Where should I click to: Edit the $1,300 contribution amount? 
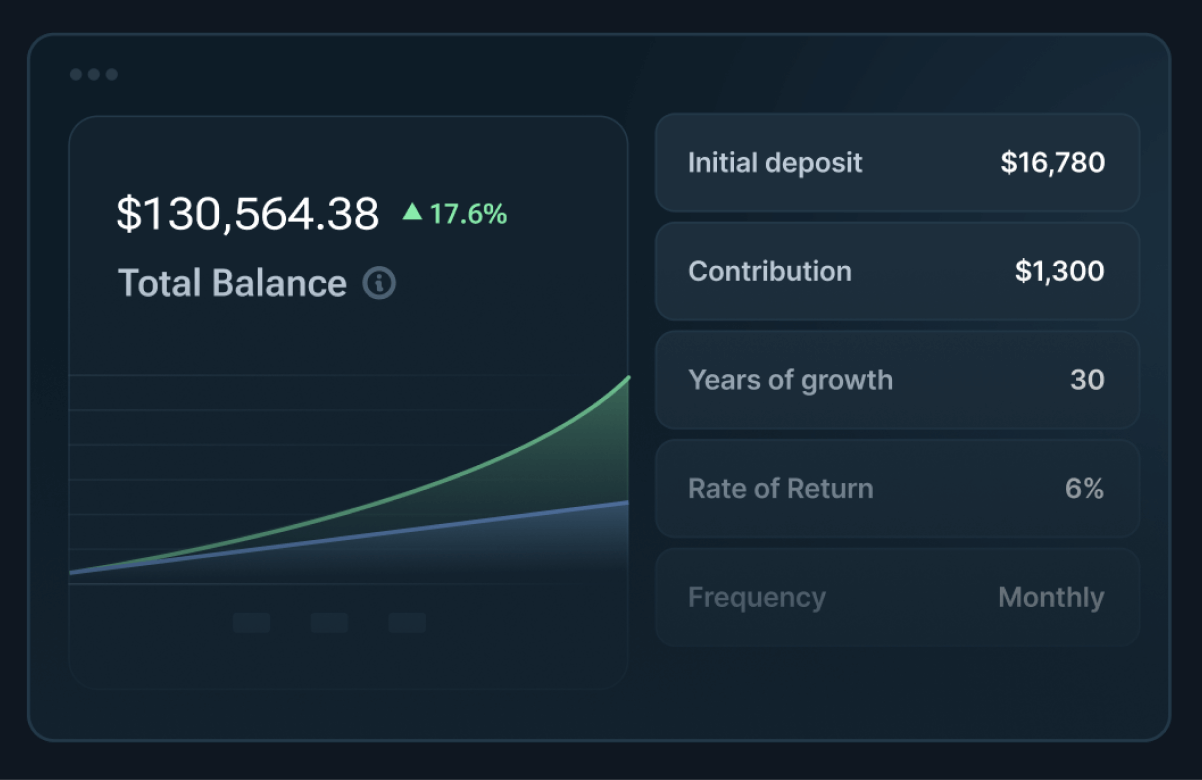tap(1059, 271)
